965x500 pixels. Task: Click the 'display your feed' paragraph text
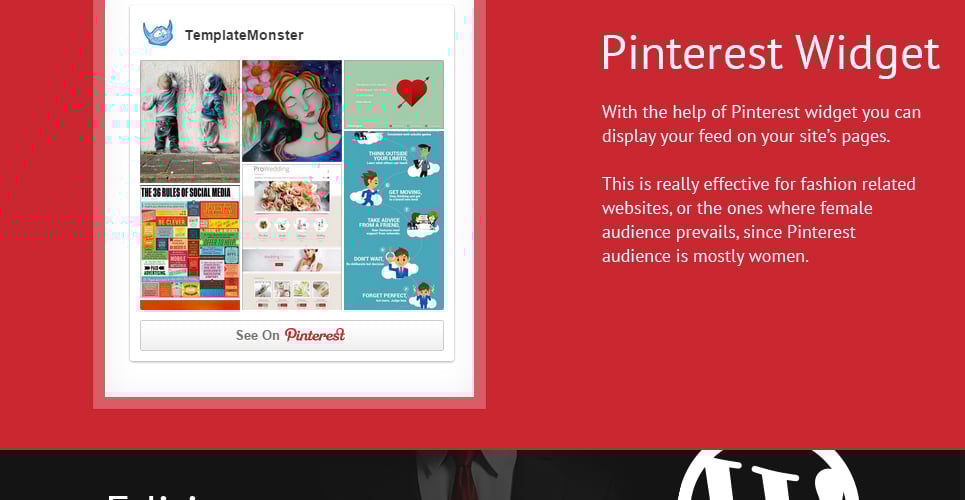tap(761, 124)
